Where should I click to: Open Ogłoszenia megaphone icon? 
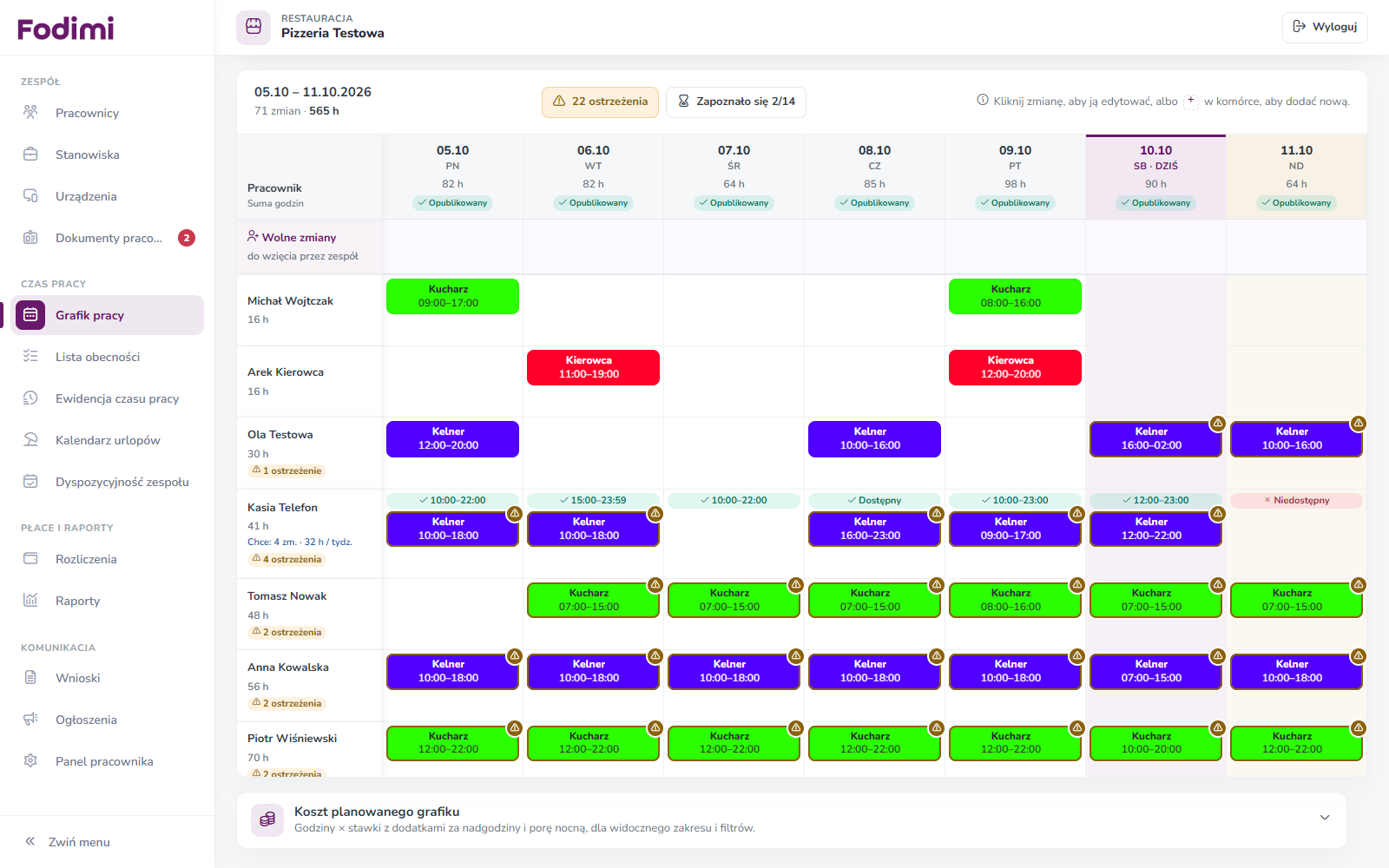(30, 720)
